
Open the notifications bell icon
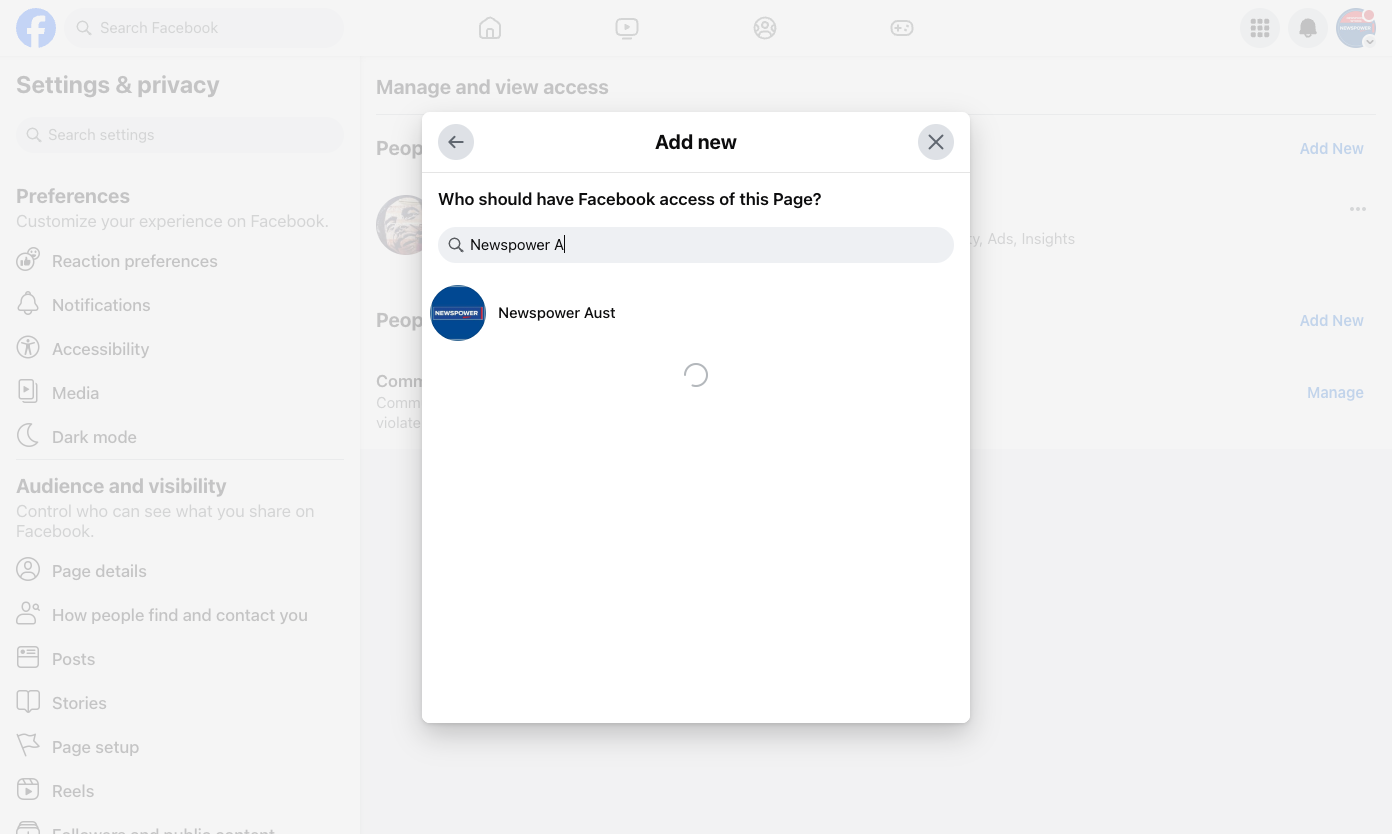tap(1308, 28)
